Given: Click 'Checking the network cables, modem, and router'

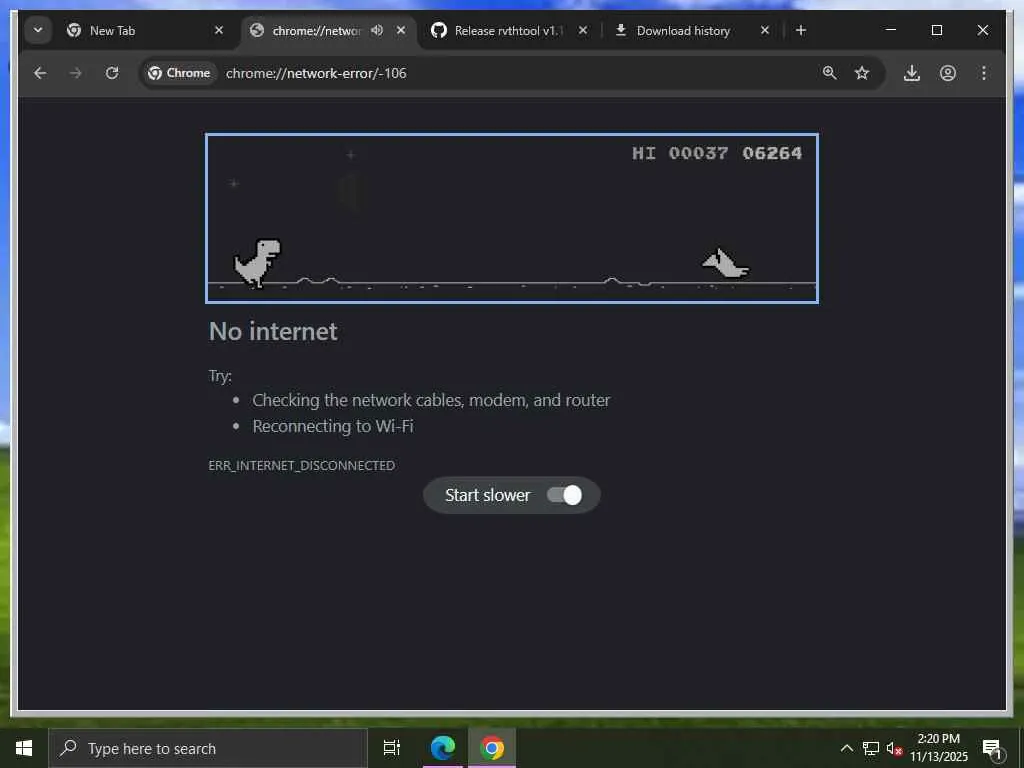Looking at the screenshot, I should 431,400.
